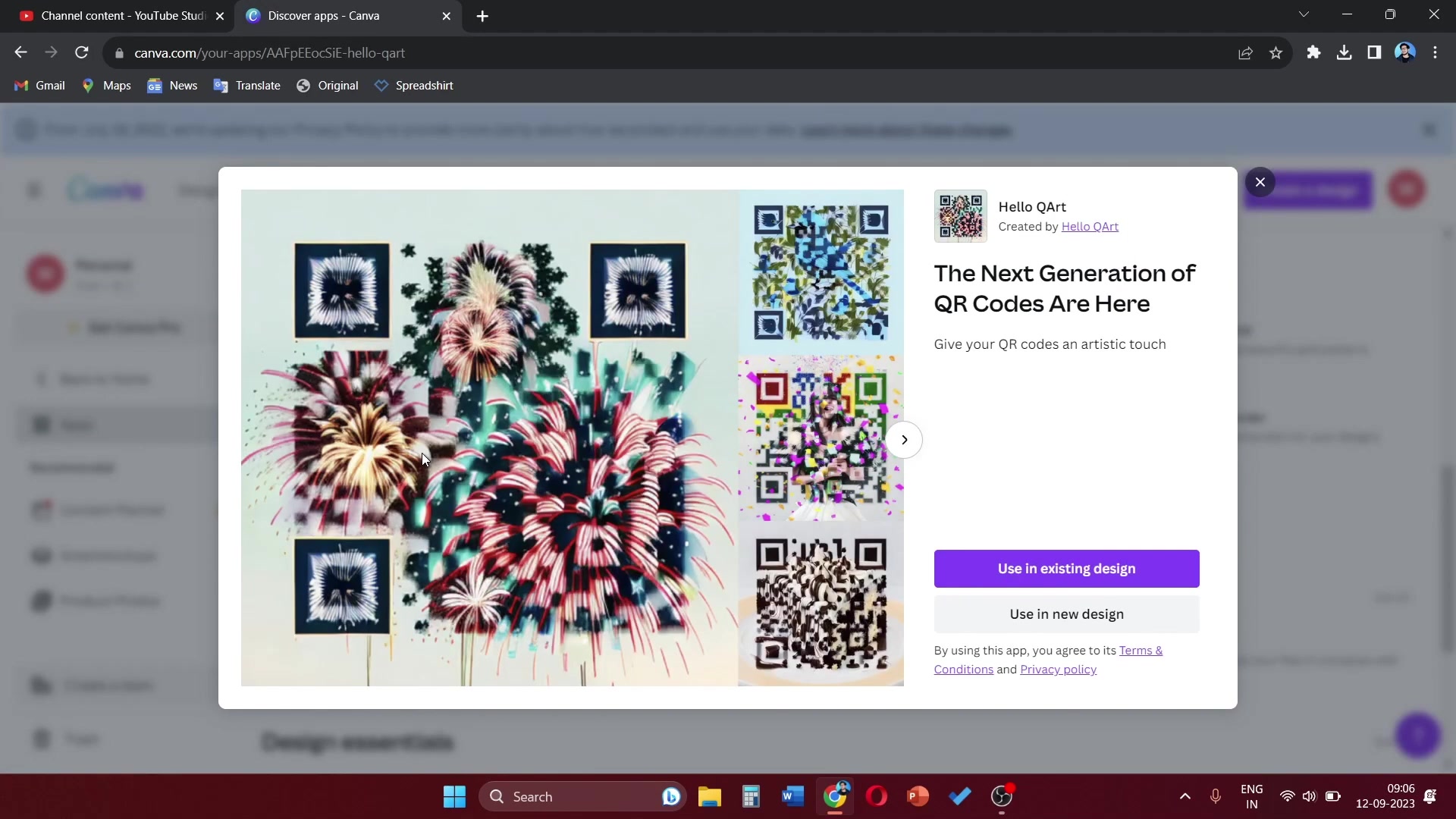Open Chrome from taskbar
This screenshot has width=1456, height=819.
(x=835, y=797)
